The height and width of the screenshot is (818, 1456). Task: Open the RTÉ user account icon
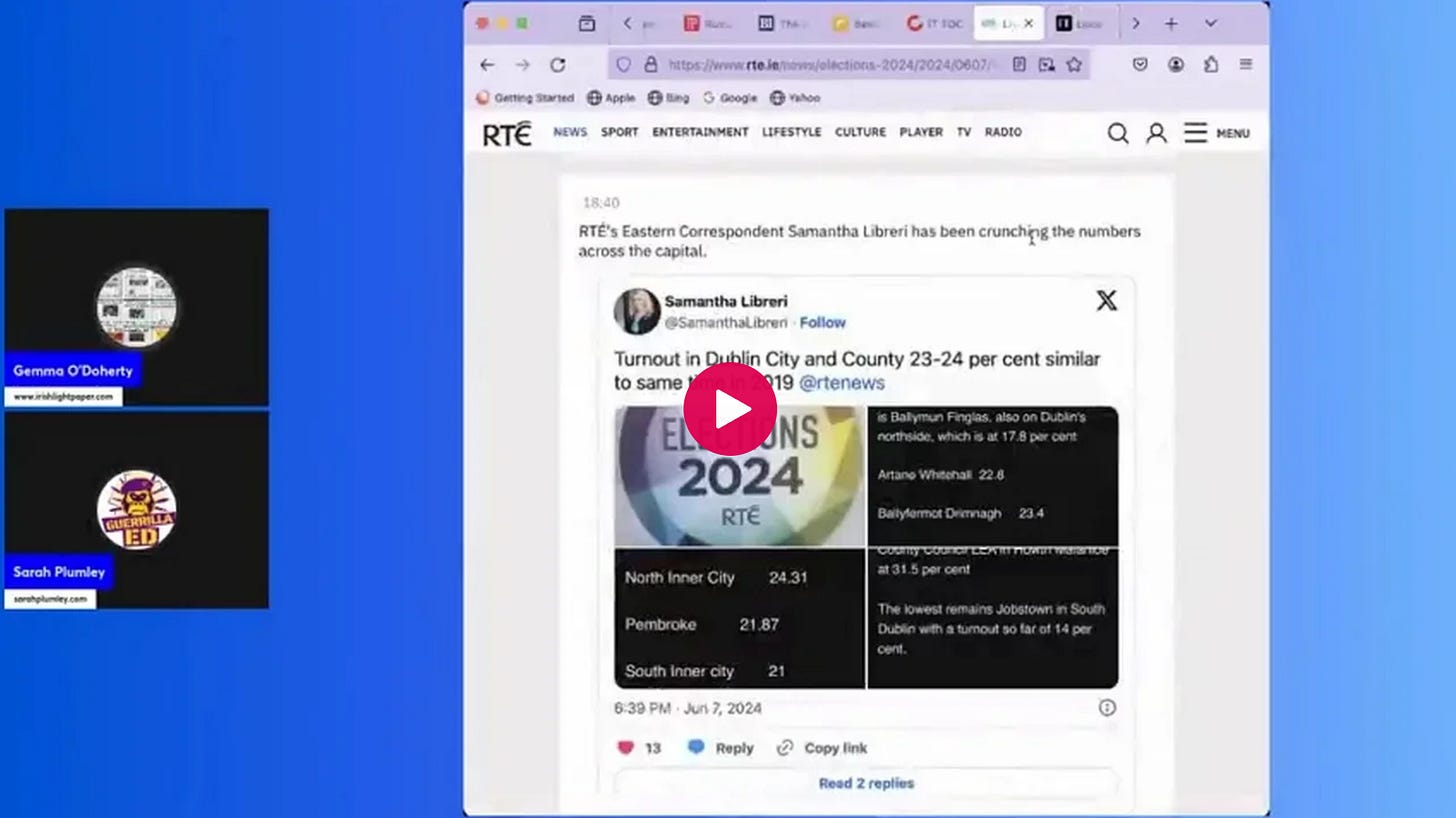coord(1156,133)
